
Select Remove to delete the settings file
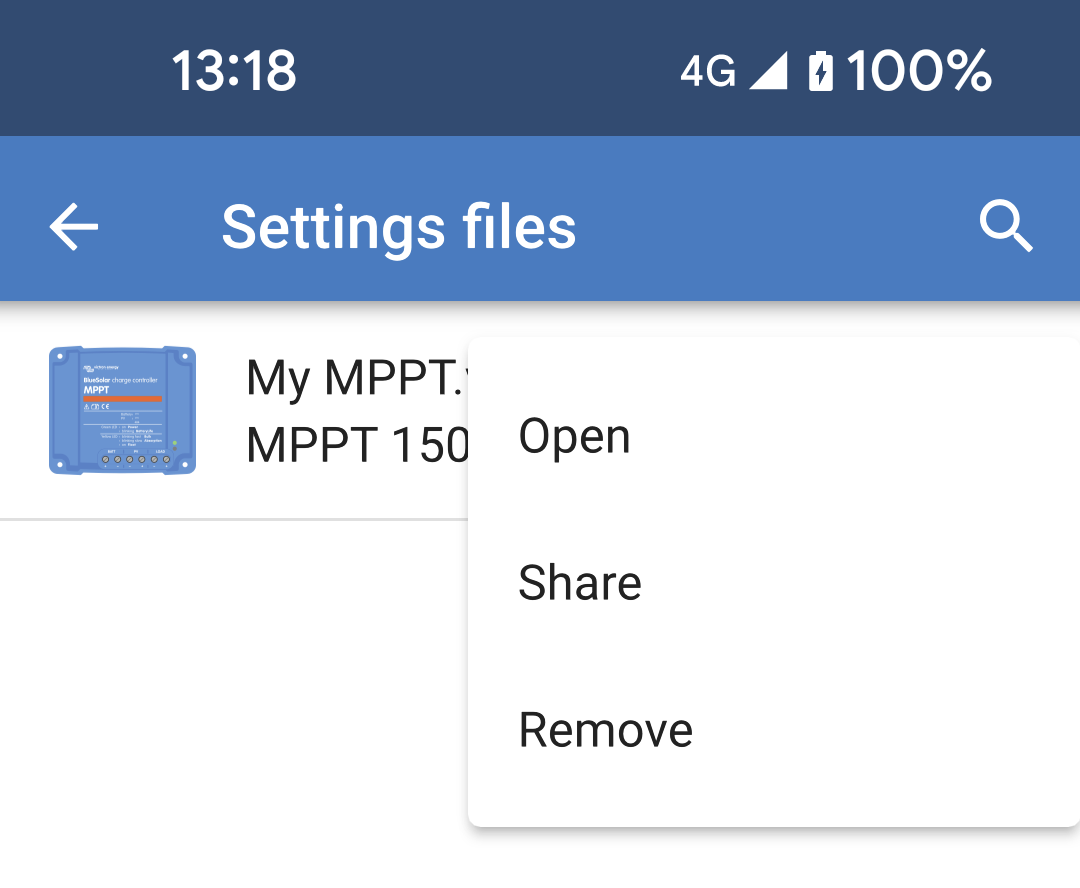[605, 729]
